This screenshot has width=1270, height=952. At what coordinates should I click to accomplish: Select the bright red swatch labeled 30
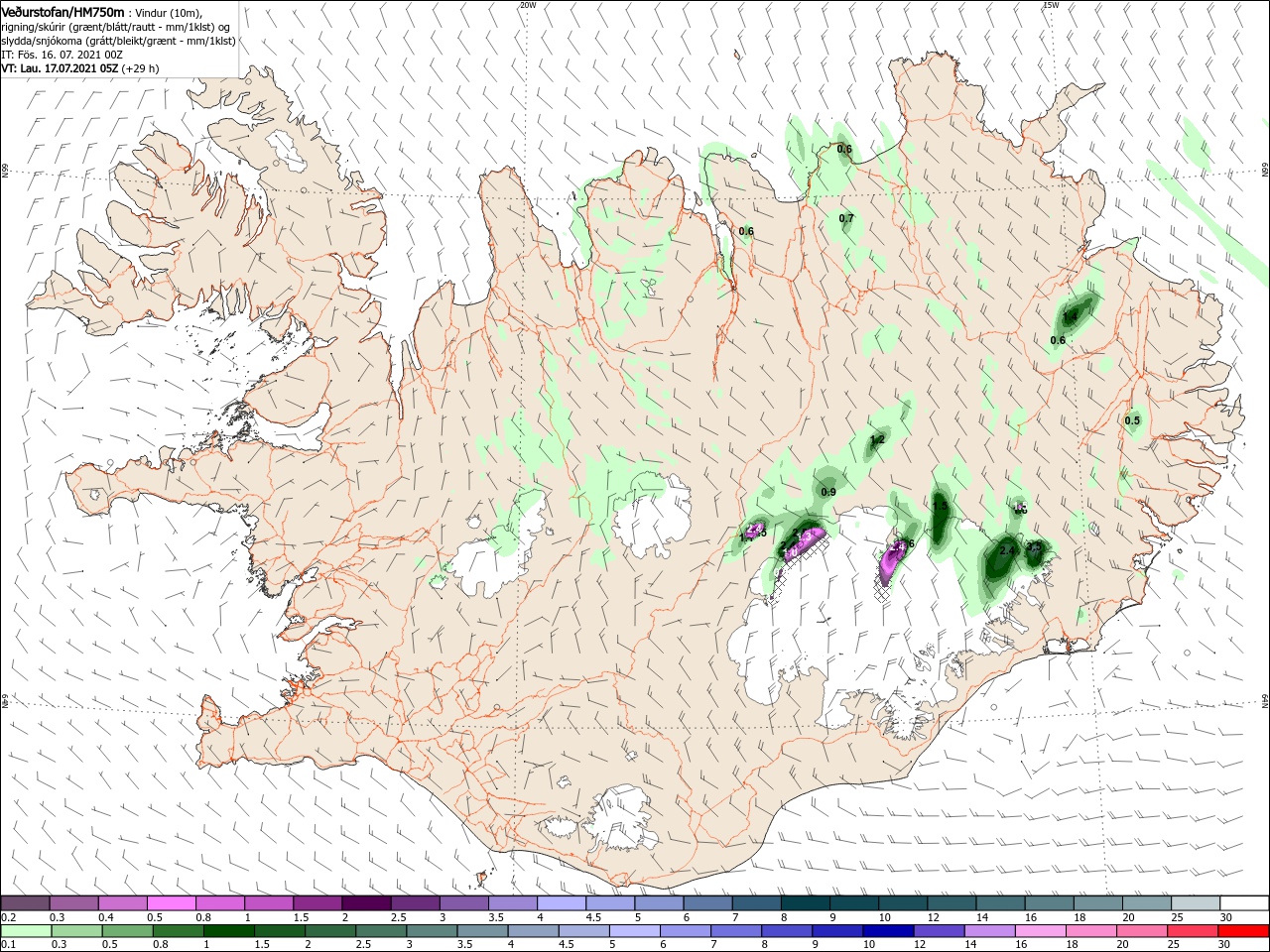(1243, 931)
